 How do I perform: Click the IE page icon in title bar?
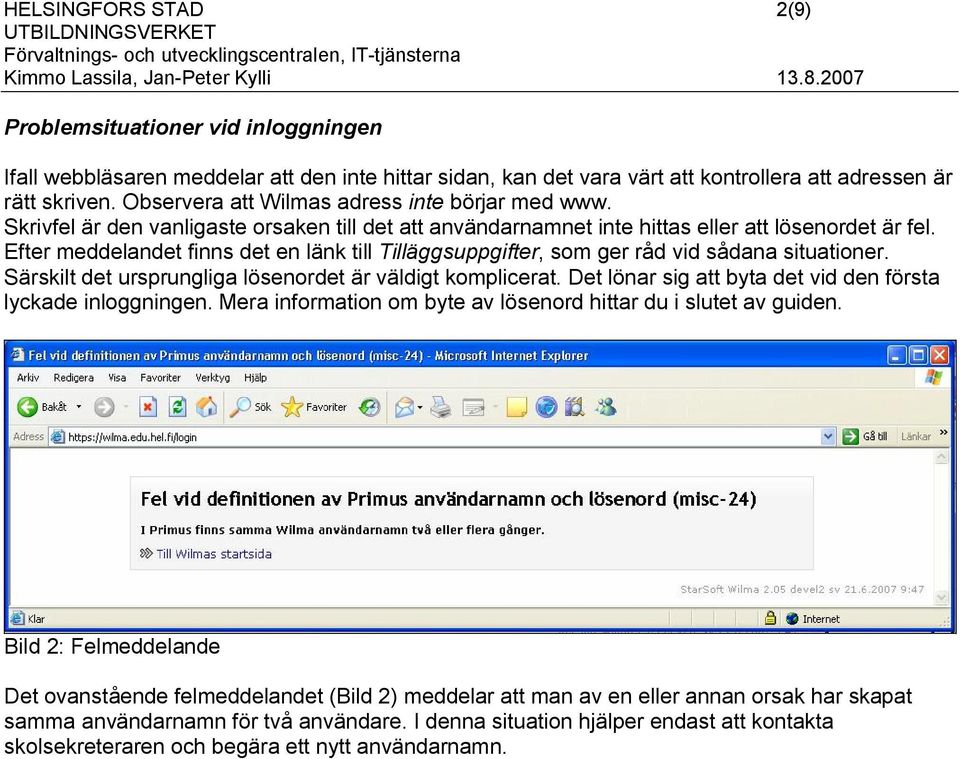click(x=18, y=355)
